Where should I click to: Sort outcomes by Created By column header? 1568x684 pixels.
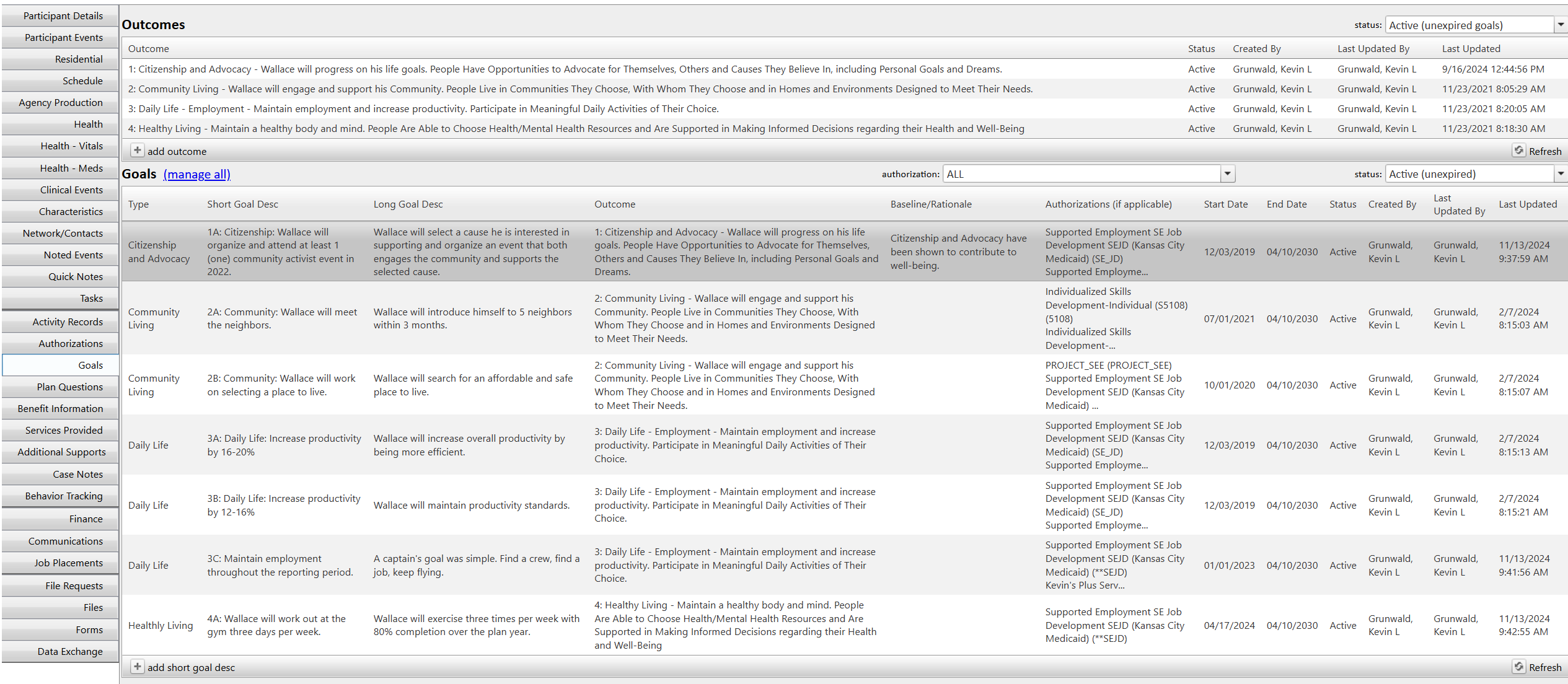(1256, 49)
